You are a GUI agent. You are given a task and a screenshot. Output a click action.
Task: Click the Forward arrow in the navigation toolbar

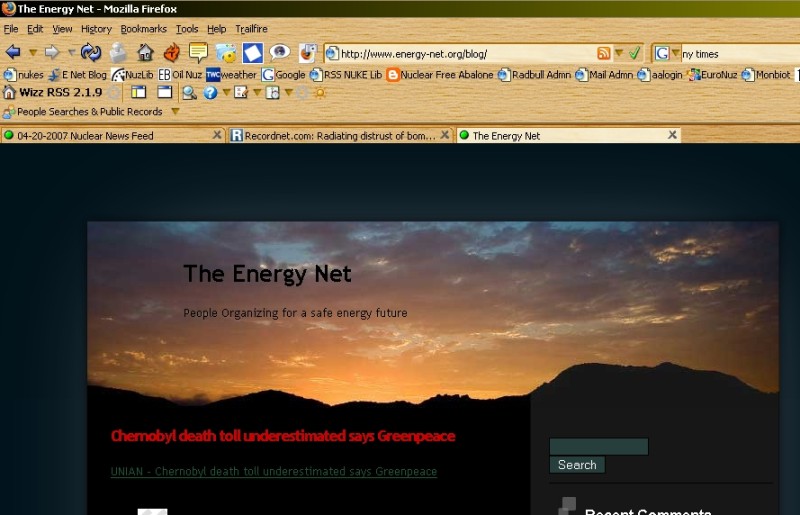tap(52, 52)
